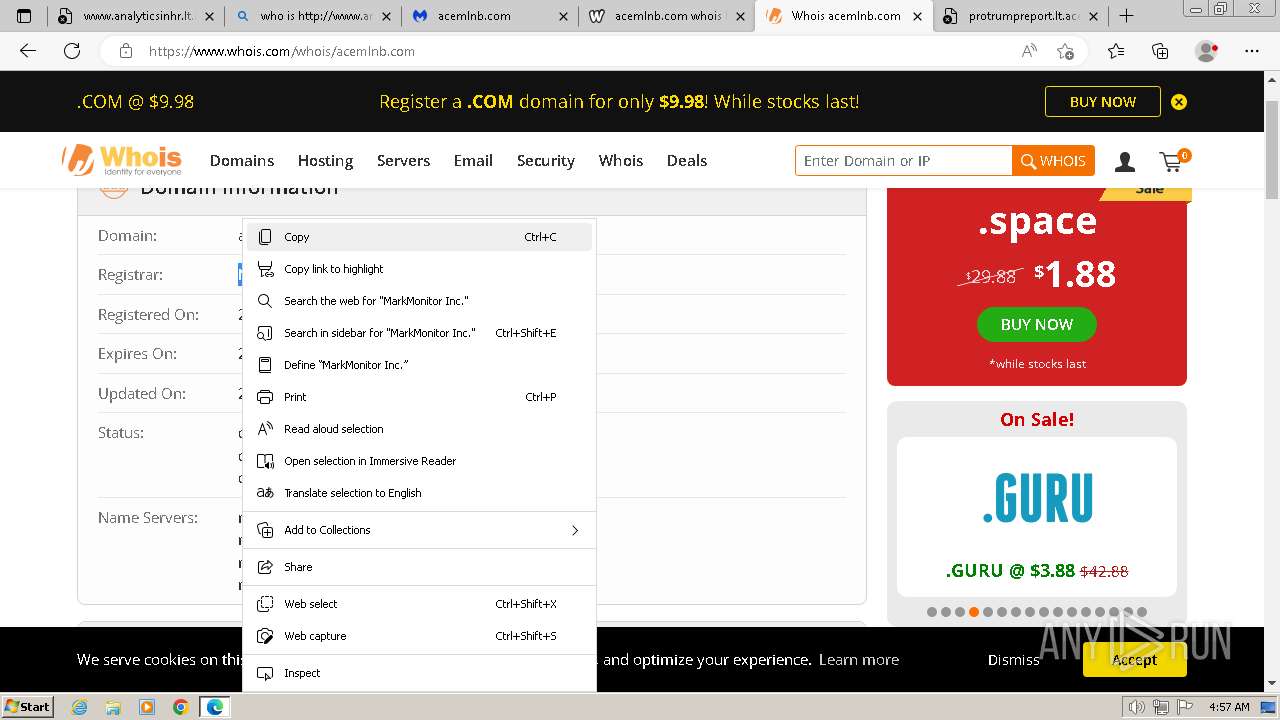Choose Print from the context menu
Image resolution: width=1280 pixels, height=720 pixels.
point(419,397)
